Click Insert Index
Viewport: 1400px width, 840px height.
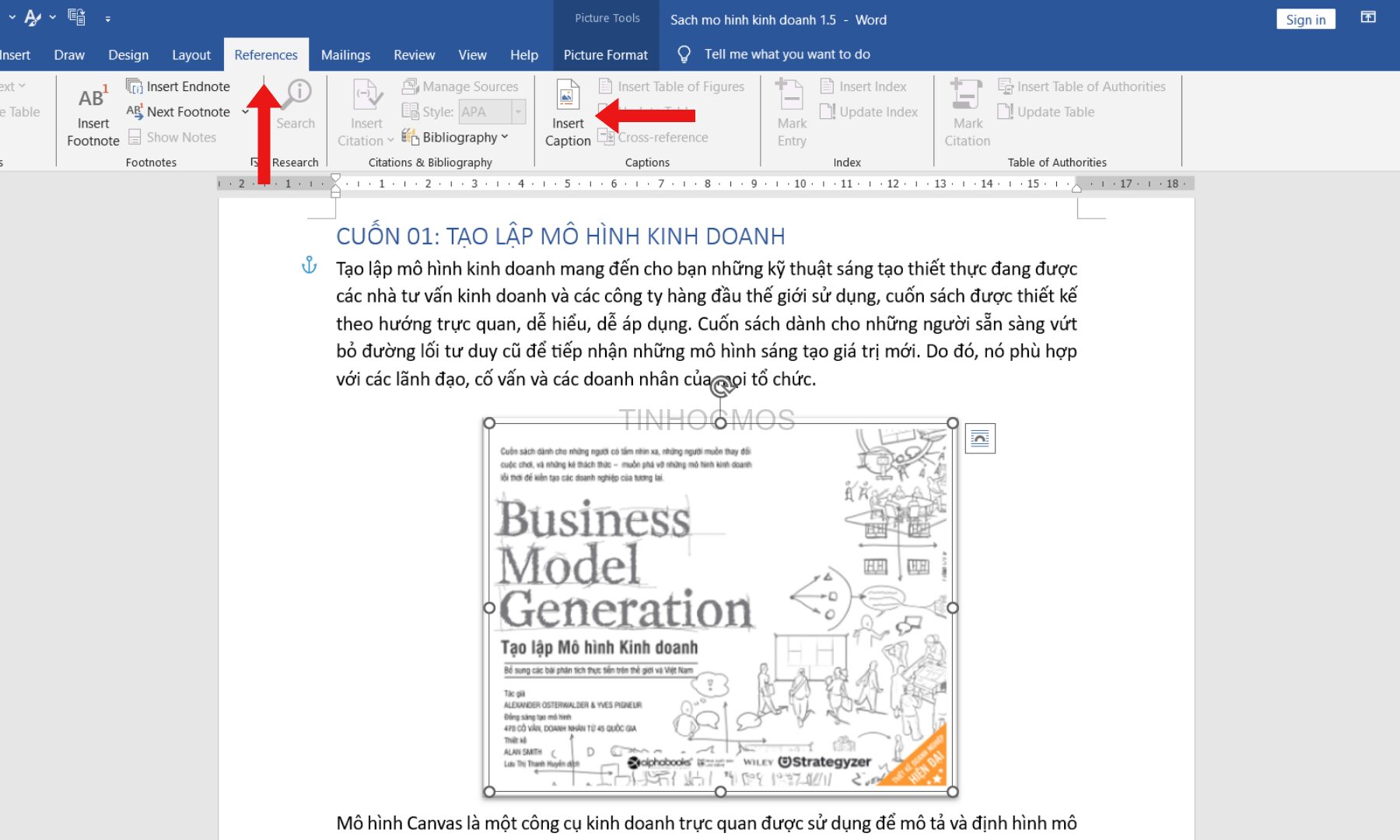click(x=863, y=86)
